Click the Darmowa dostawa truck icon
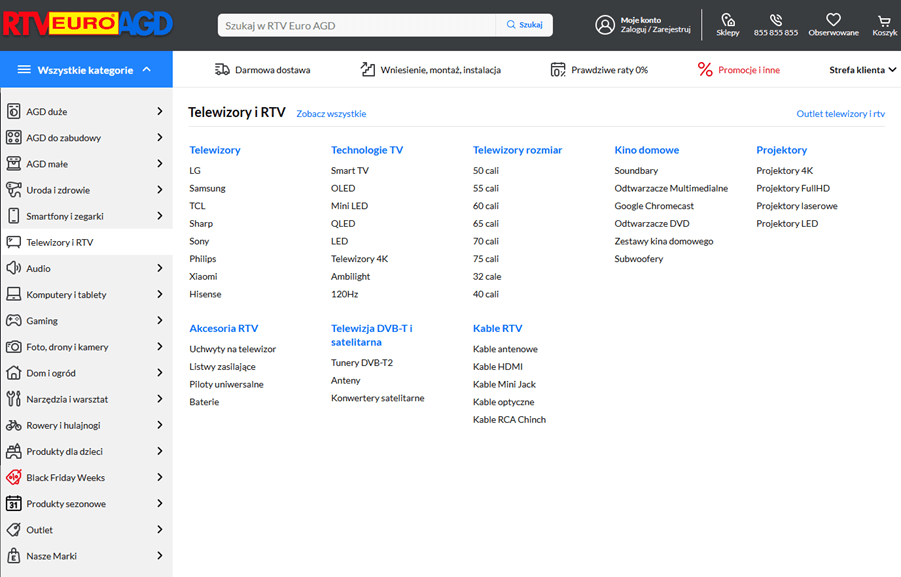Viewport: 901px width, 577px height. coord(222,70)
